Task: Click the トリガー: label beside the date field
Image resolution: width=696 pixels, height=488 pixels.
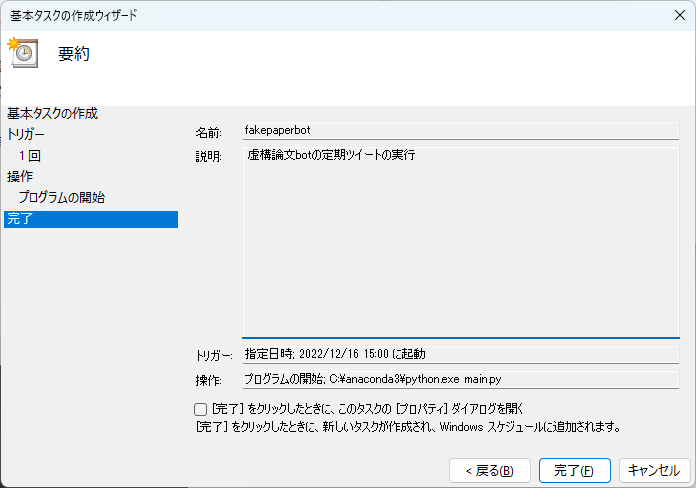Action: [214, 356]
